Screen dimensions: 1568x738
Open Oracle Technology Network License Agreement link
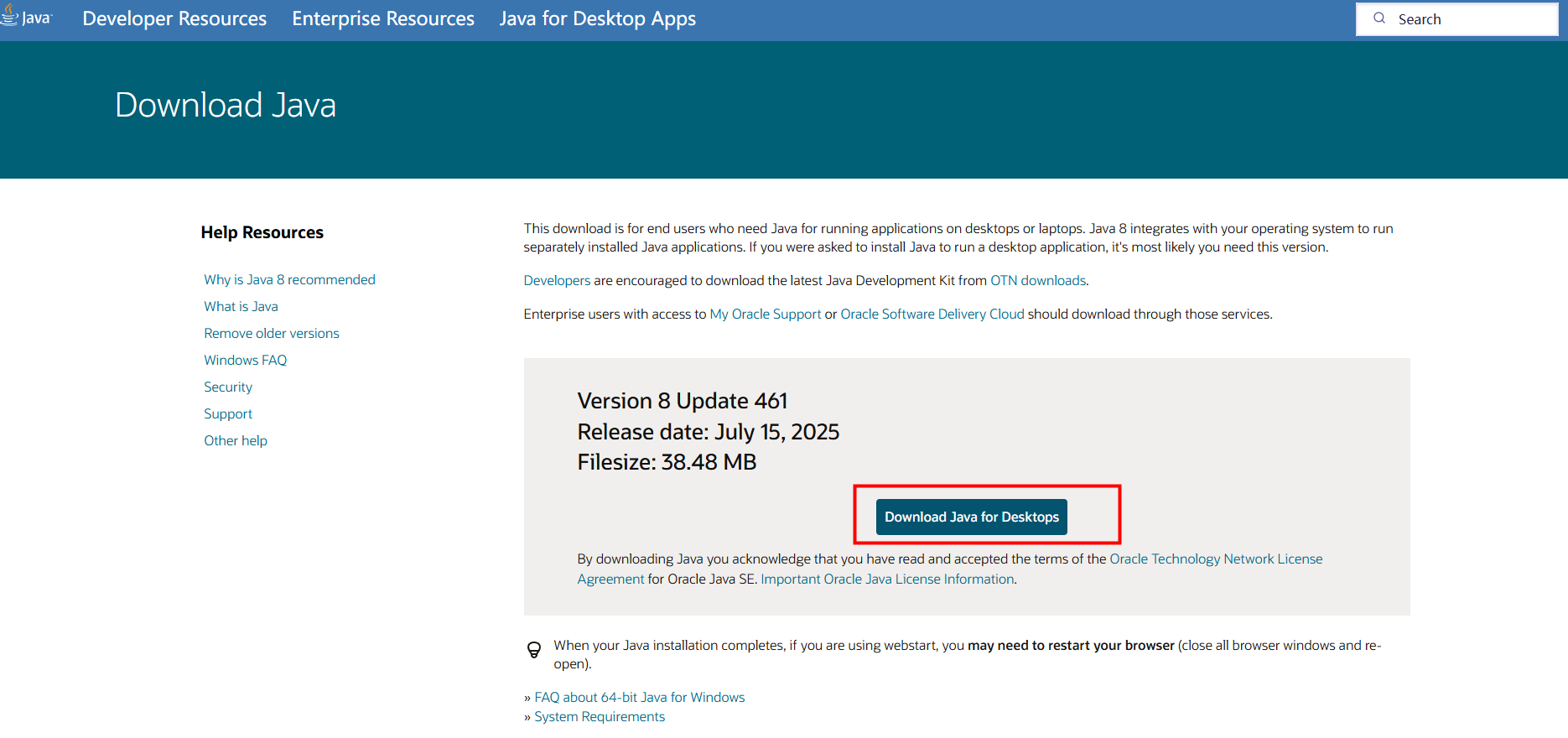tap(1216, 559)
